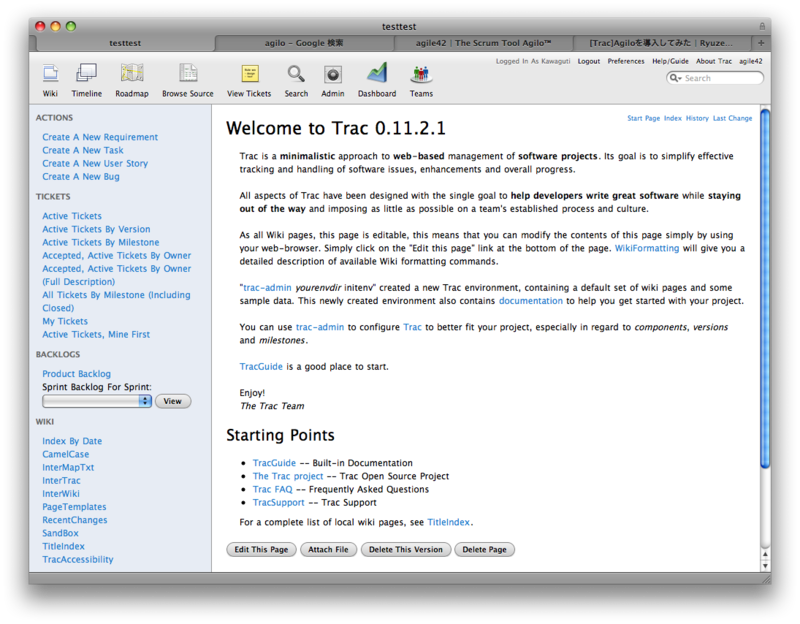Switch to the testtest tab
800x624 pixels.
(125, 43)
